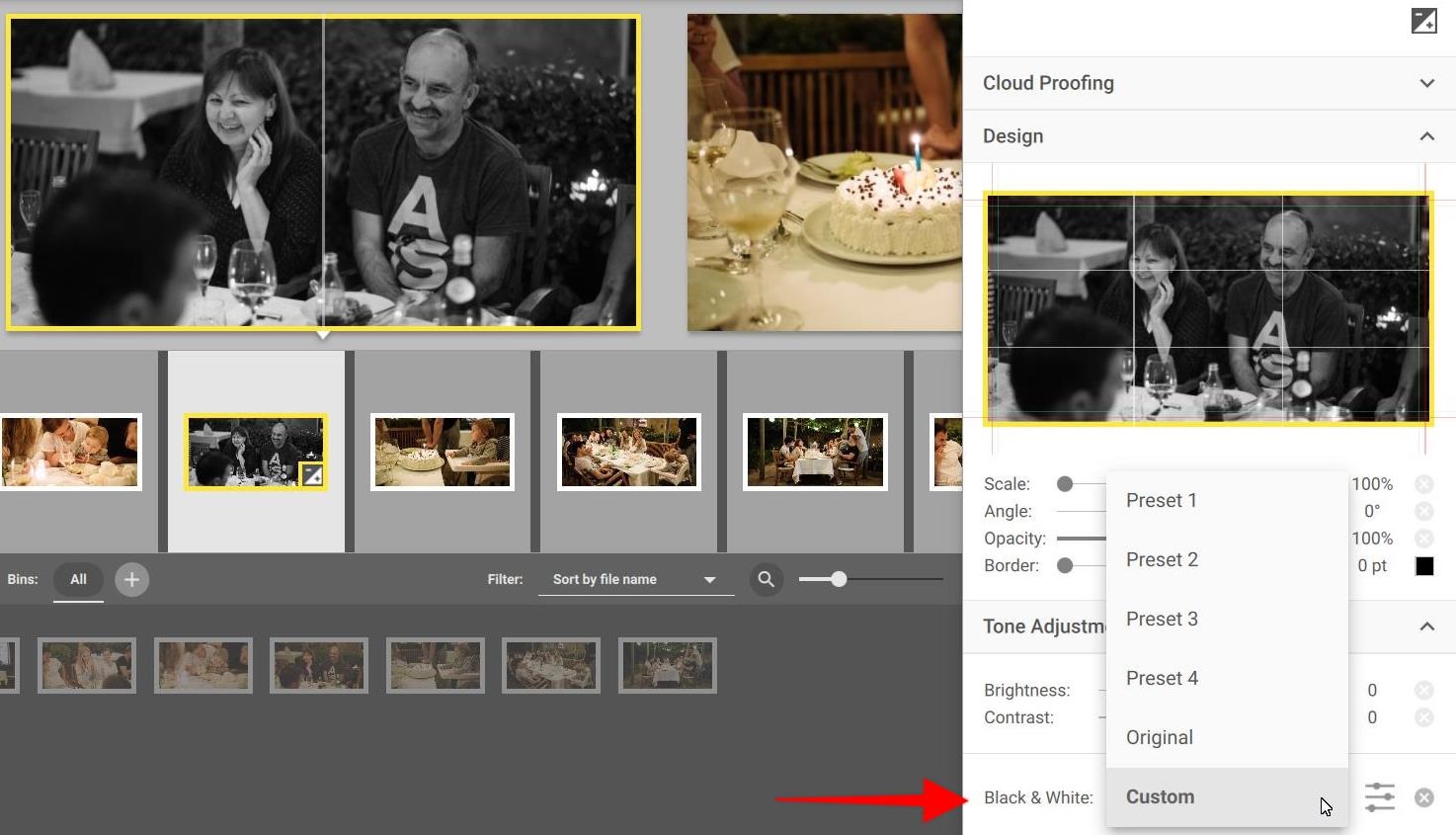The height and width of the screenshot is (835, 1456).
Task: Click the Scale 100% value
Action: [1372, 484]
